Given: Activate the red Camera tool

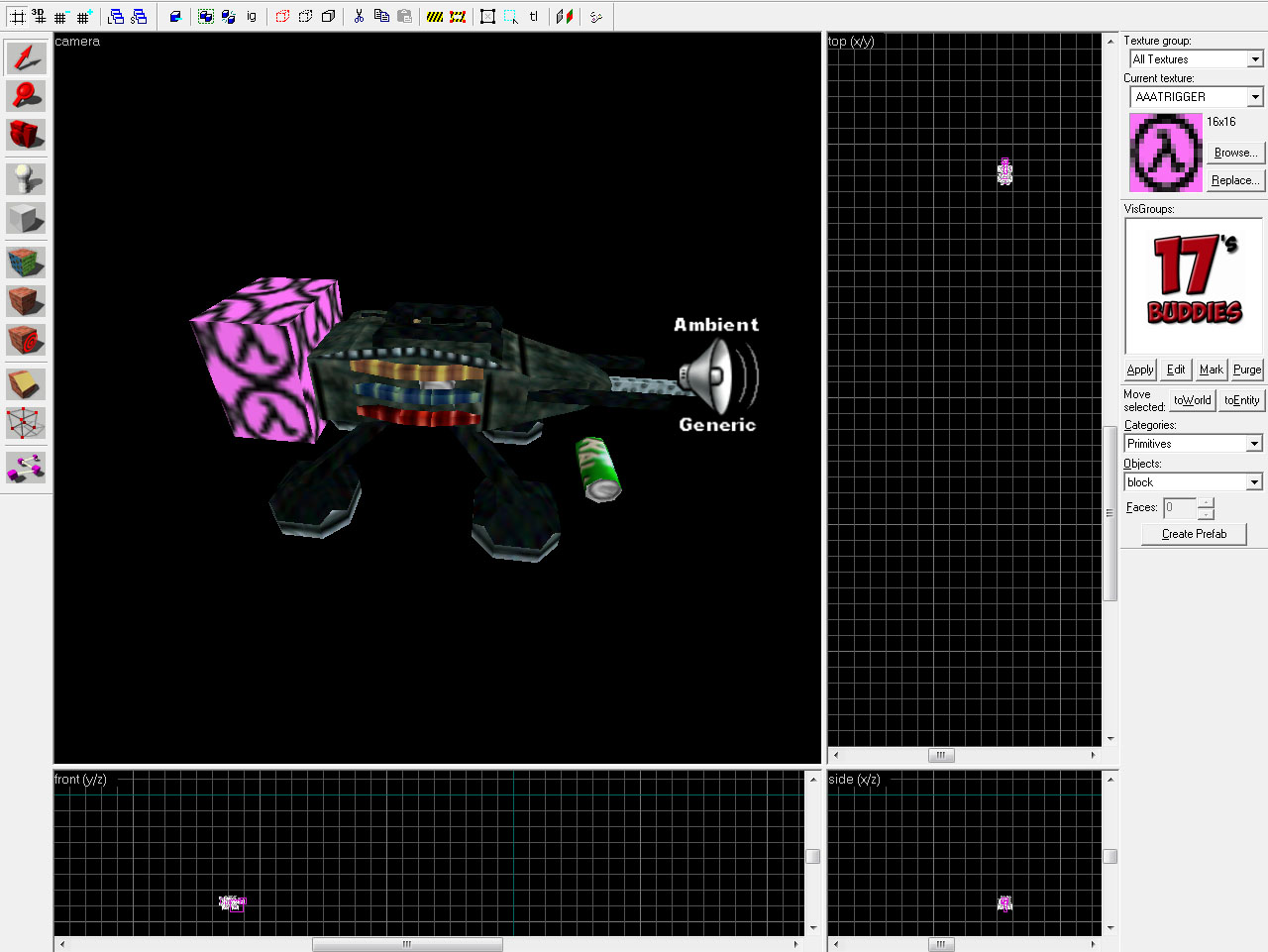Looking at the screenshot, I should (x=26, y=135).
